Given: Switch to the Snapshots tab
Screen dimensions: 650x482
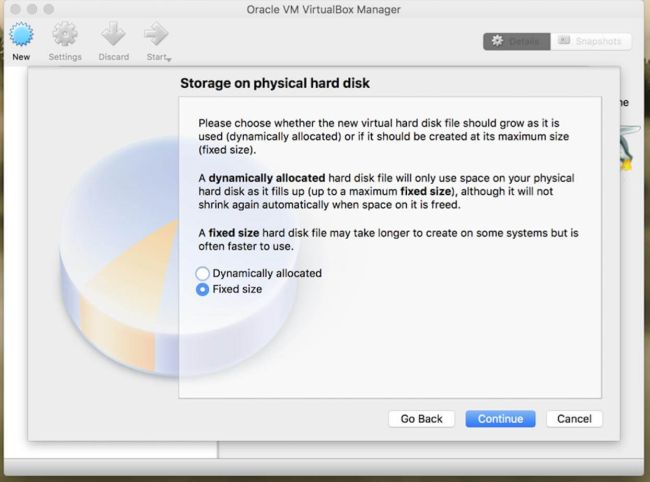Looking at the screenshot, I should (x=590, y=41).
